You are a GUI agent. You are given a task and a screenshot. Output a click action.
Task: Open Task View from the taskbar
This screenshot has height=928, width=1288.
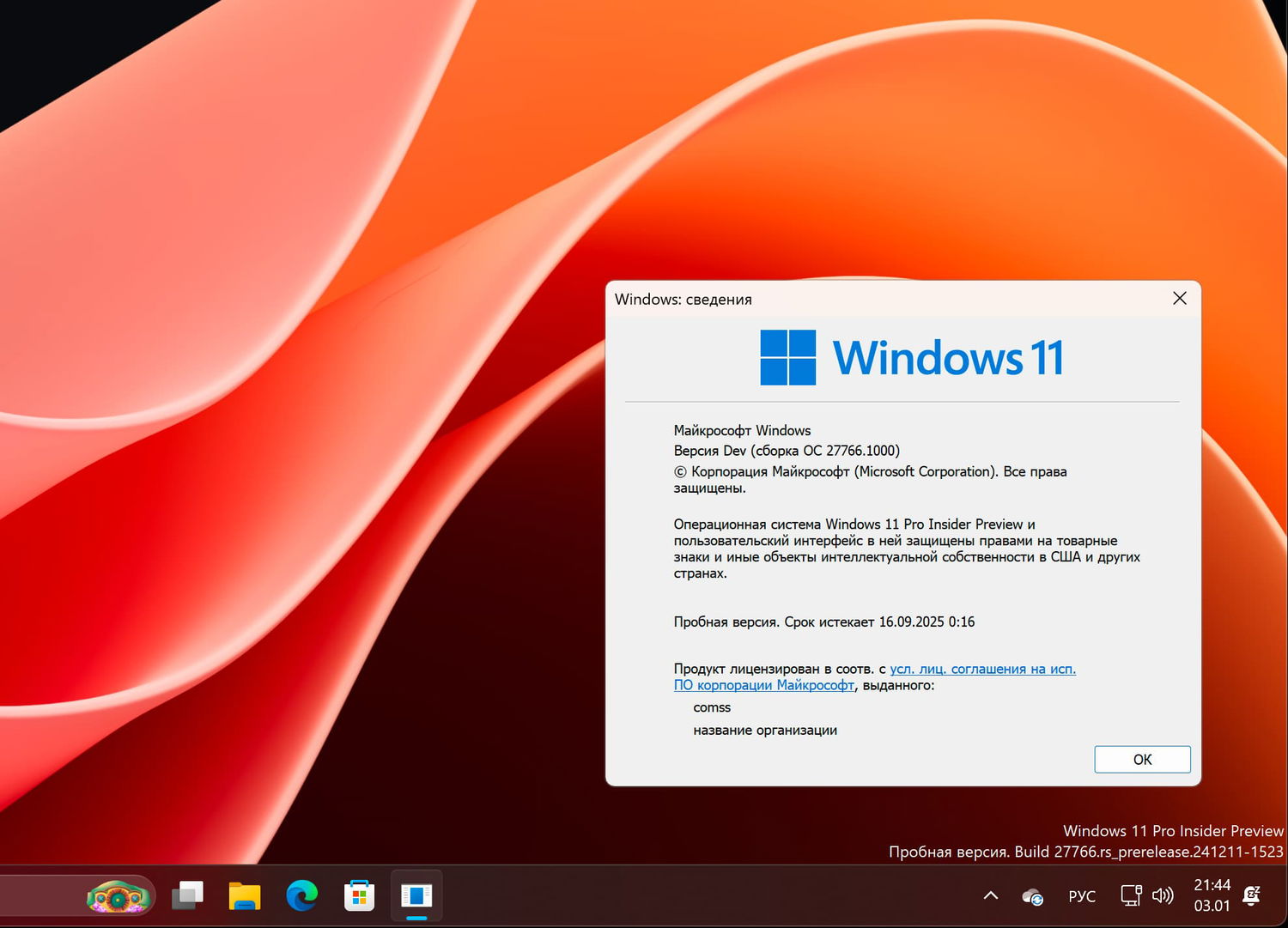pos(187,895)
